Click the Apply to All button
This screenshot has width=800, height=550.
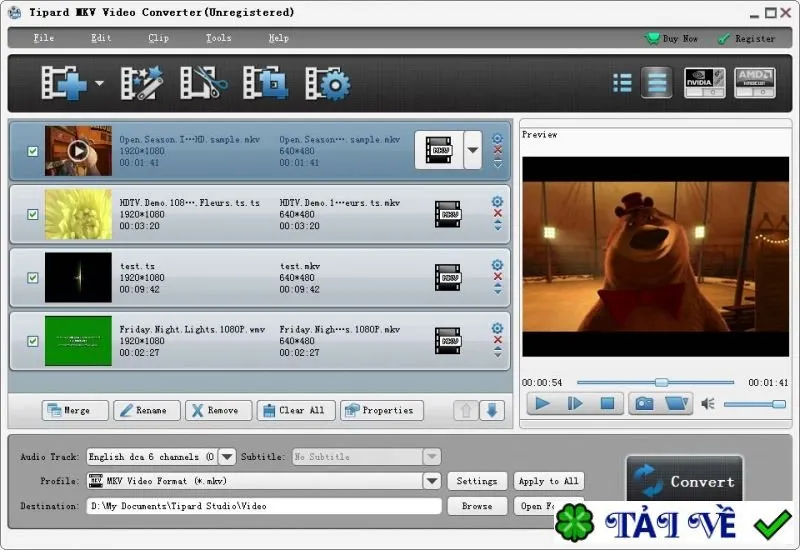(x=548, y=481)
